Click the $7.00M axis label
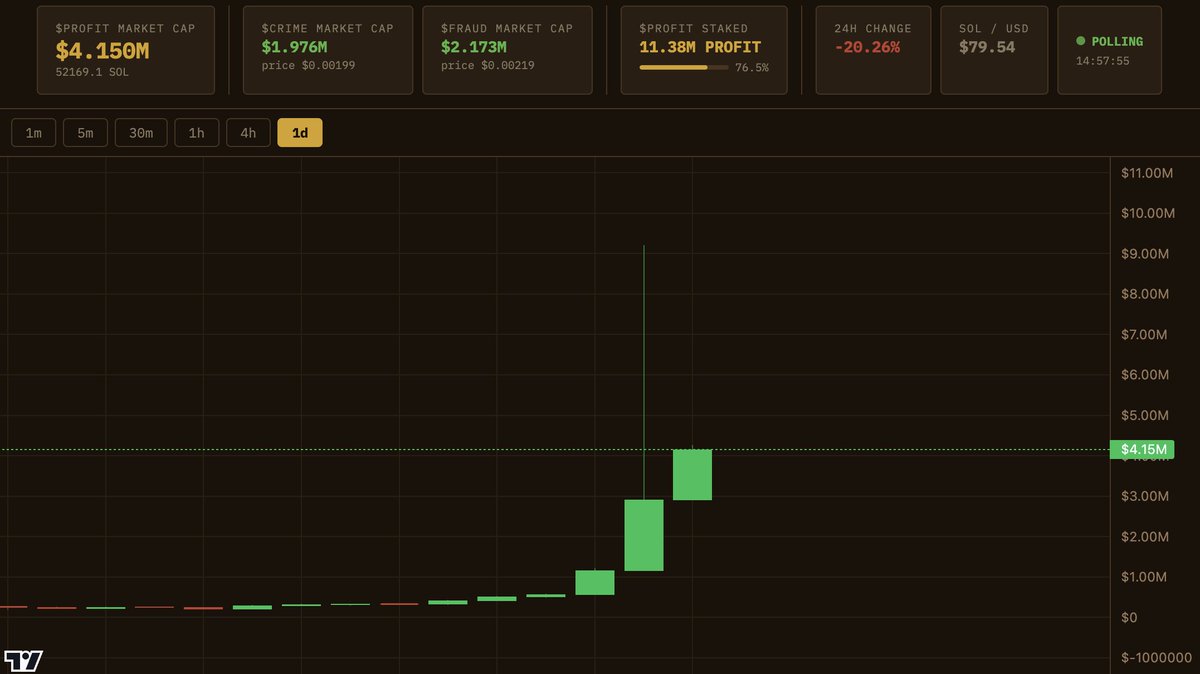Image resolution: width=1200 pixels, height=674 pixels. click(1144, 335)
